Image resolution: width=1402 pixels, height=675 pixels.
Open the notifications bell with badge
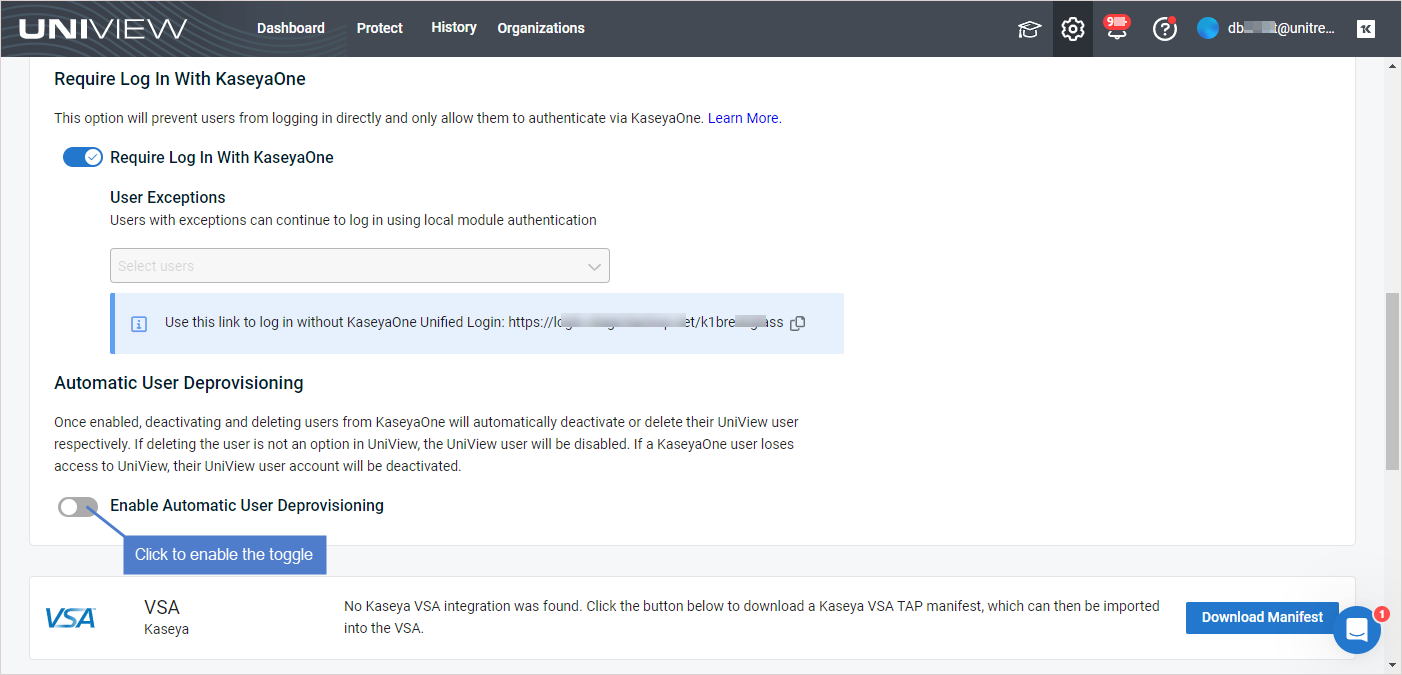pyautogui.click(x=1117, y=27)
